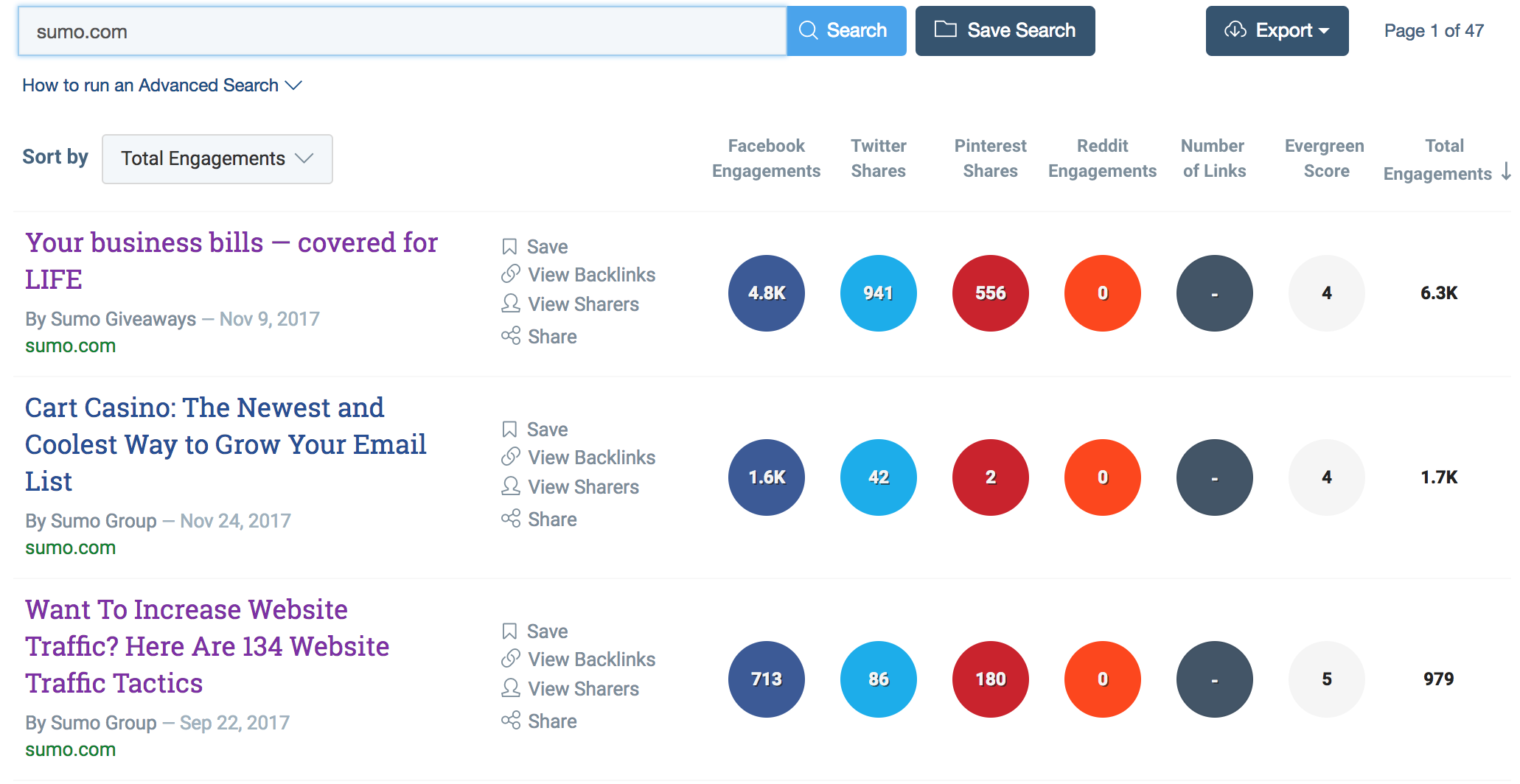
Task: Click the 86 Twitter shares circle
Action: coord(879,679)
